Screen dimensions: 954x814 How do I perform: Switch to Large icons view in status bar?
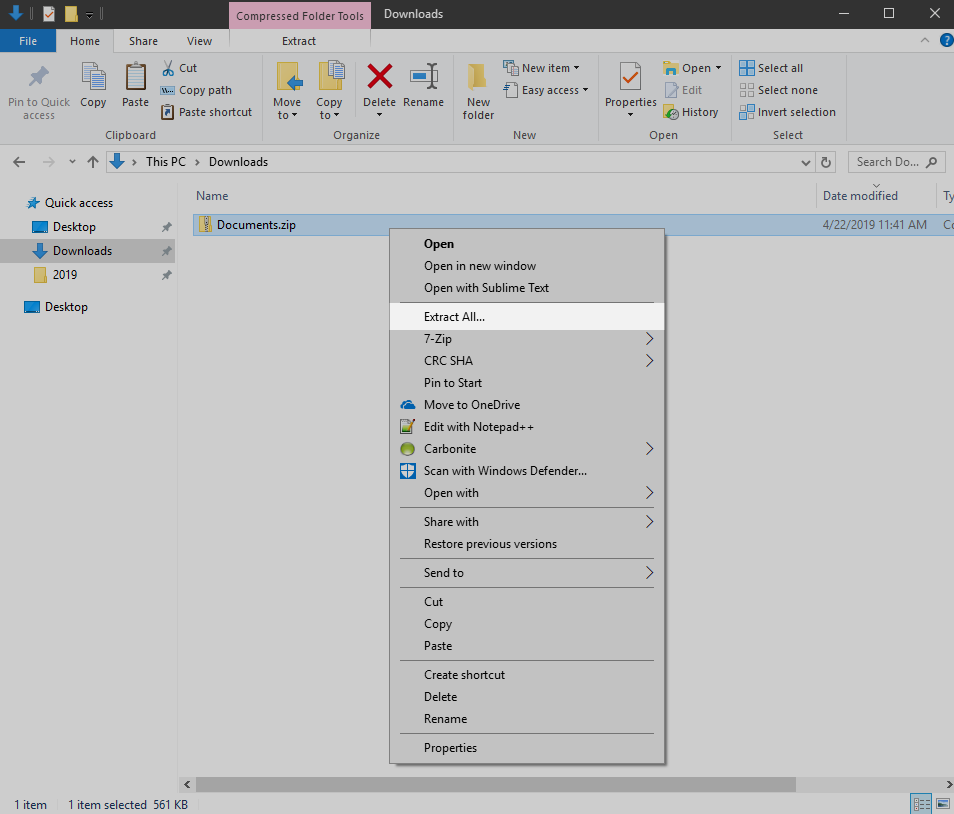[944, 803]
